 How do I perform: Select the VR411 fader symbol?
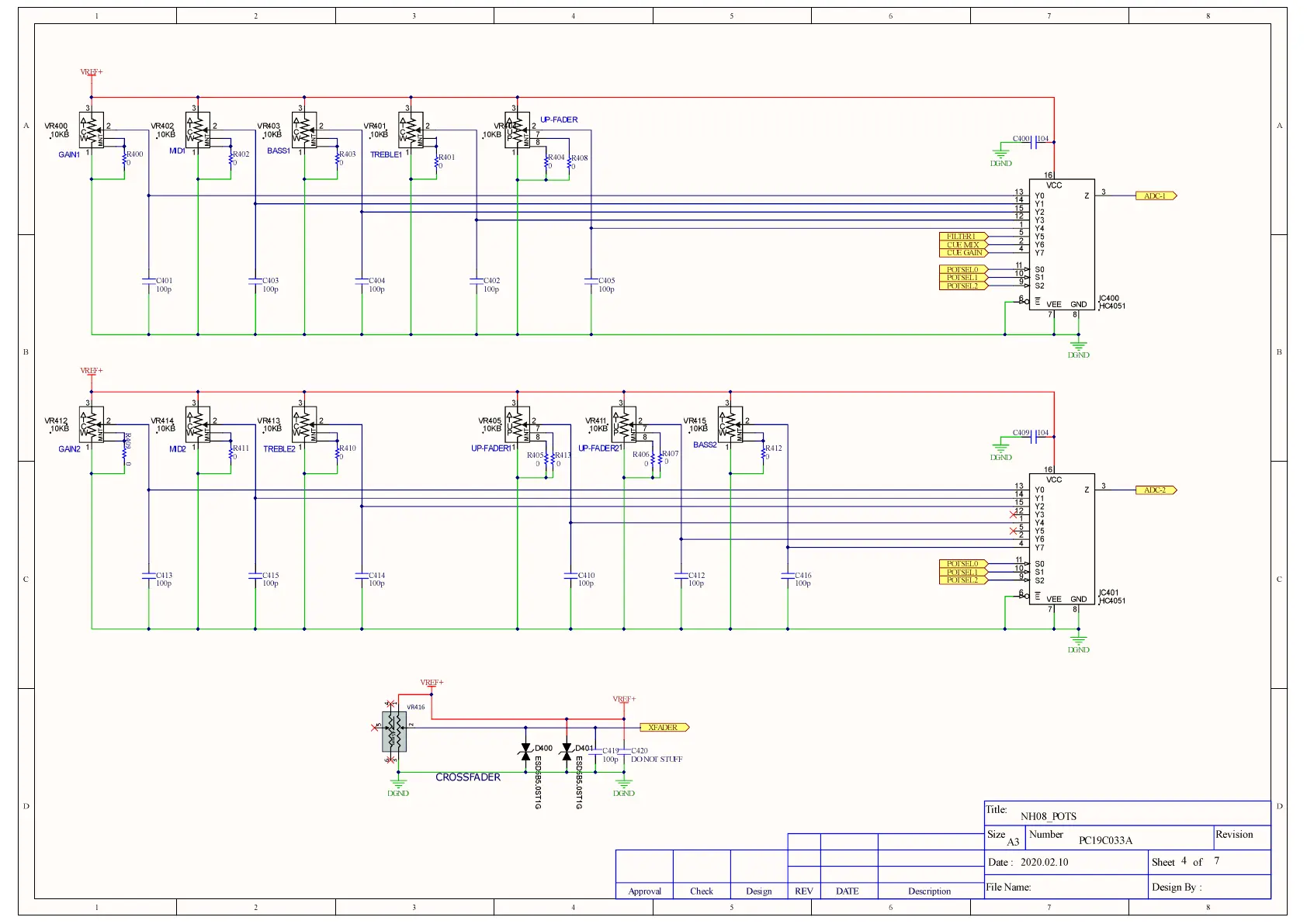click(624, 424)
